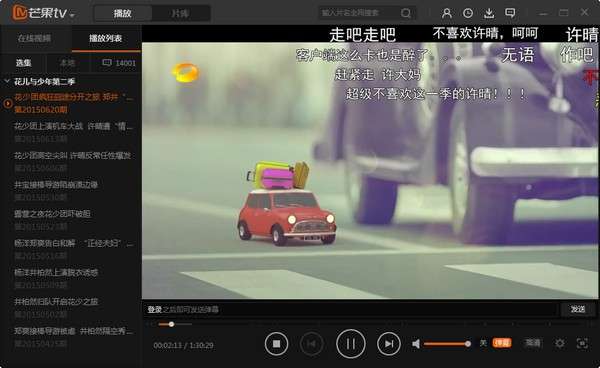Image resolution: width=600 pixels, height=368 pixels.
Task: Click the 登录 login link
Action: pyautogui.click(x=155, y=309)
